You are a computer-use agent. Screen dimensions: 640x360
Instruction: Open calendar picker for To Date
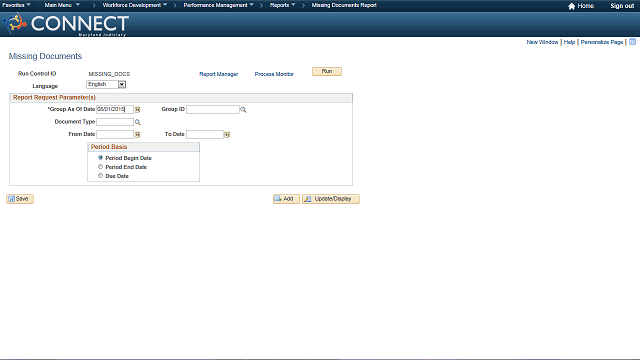point(227,134)
